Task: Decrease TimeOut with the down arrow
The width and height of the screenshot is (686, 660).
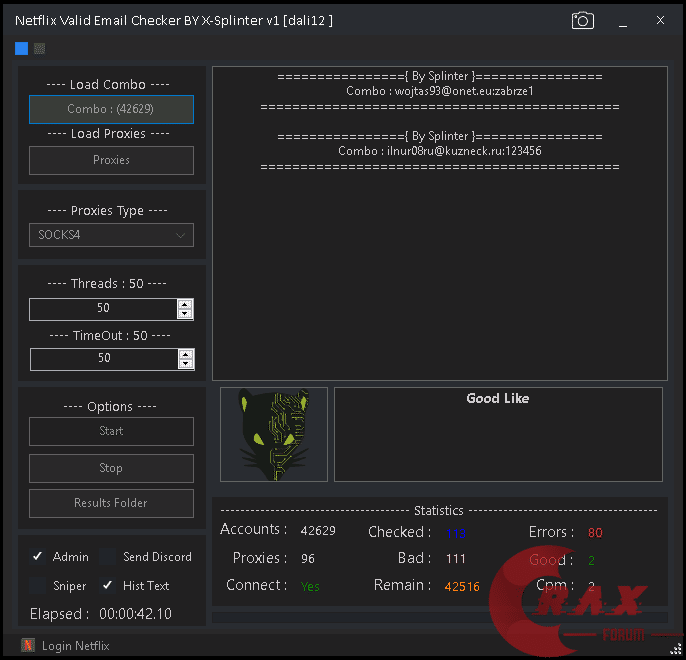Action: [x=186, y=363]
